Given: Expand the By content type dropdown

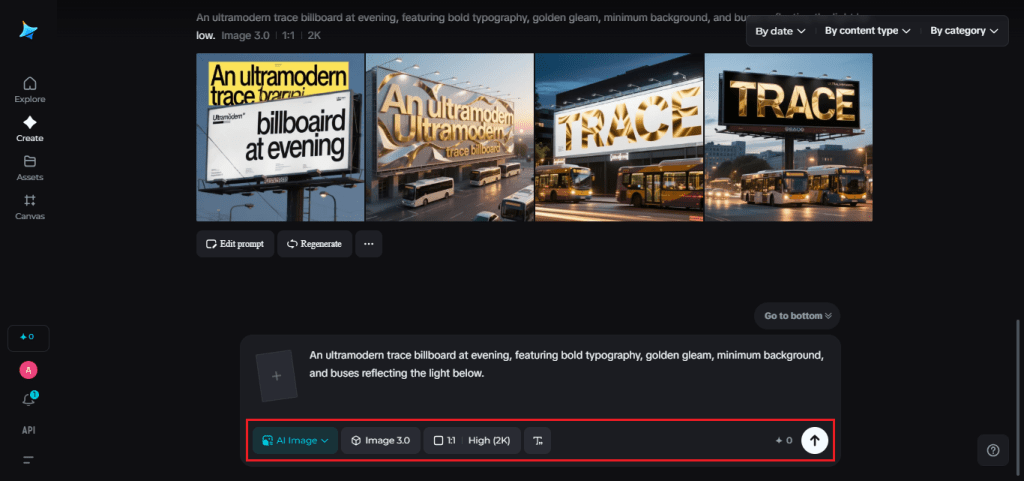Looking at the screenshot, I should pyautogui.click(x=866, y=31).
